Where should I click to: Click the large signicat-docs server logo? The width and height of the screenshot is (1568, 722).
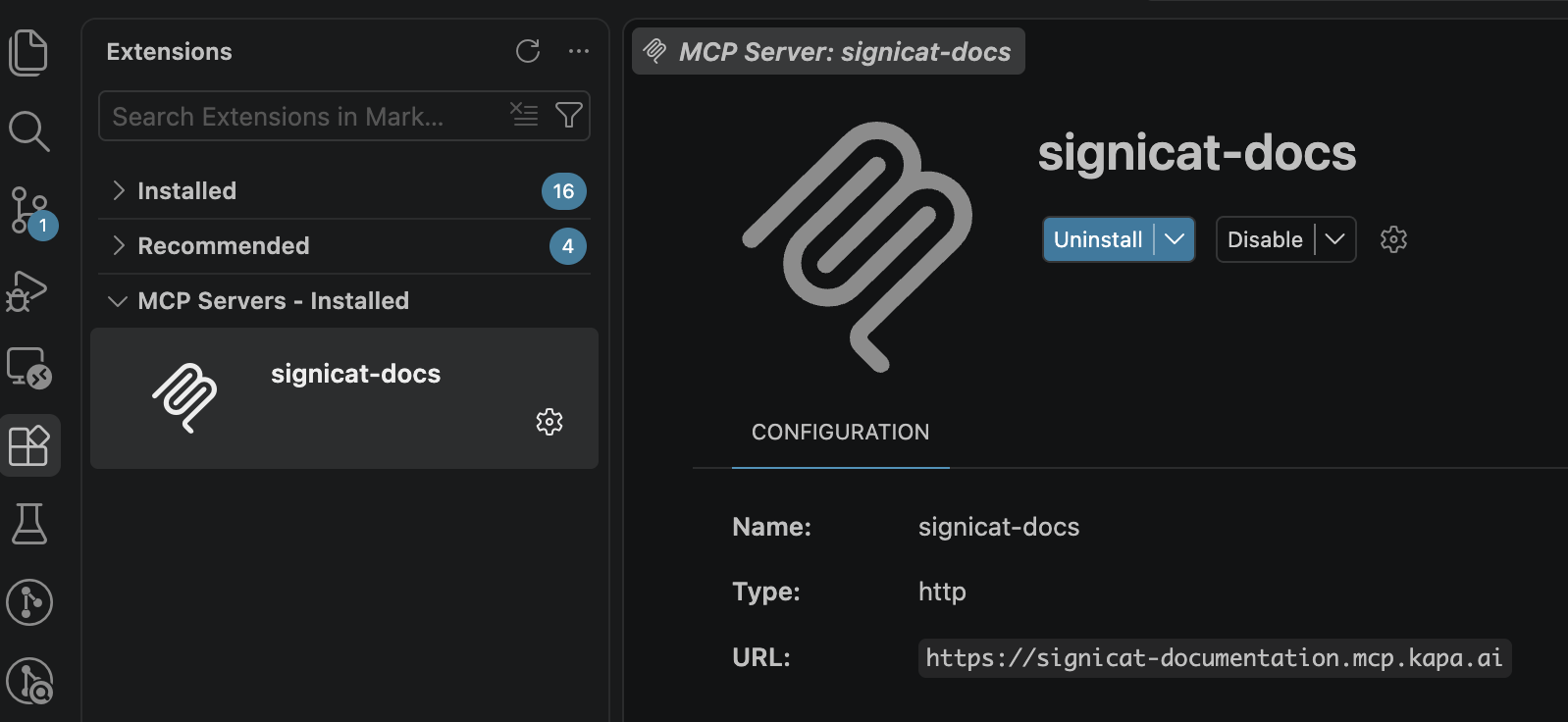pyautogui.click(x=858, y=246)
